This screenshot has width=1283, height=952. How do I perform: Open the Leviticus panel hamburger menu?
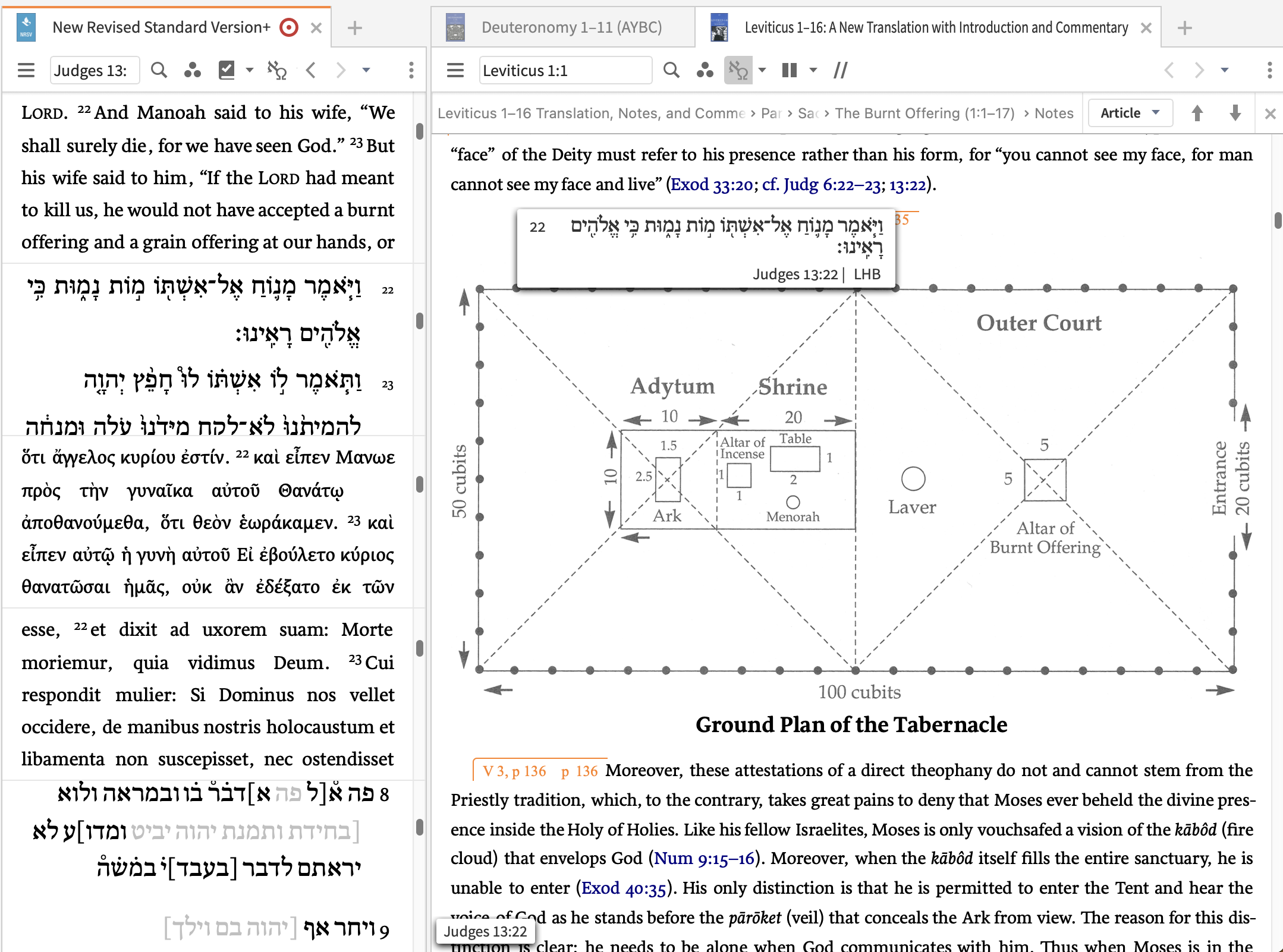[455, 70]
